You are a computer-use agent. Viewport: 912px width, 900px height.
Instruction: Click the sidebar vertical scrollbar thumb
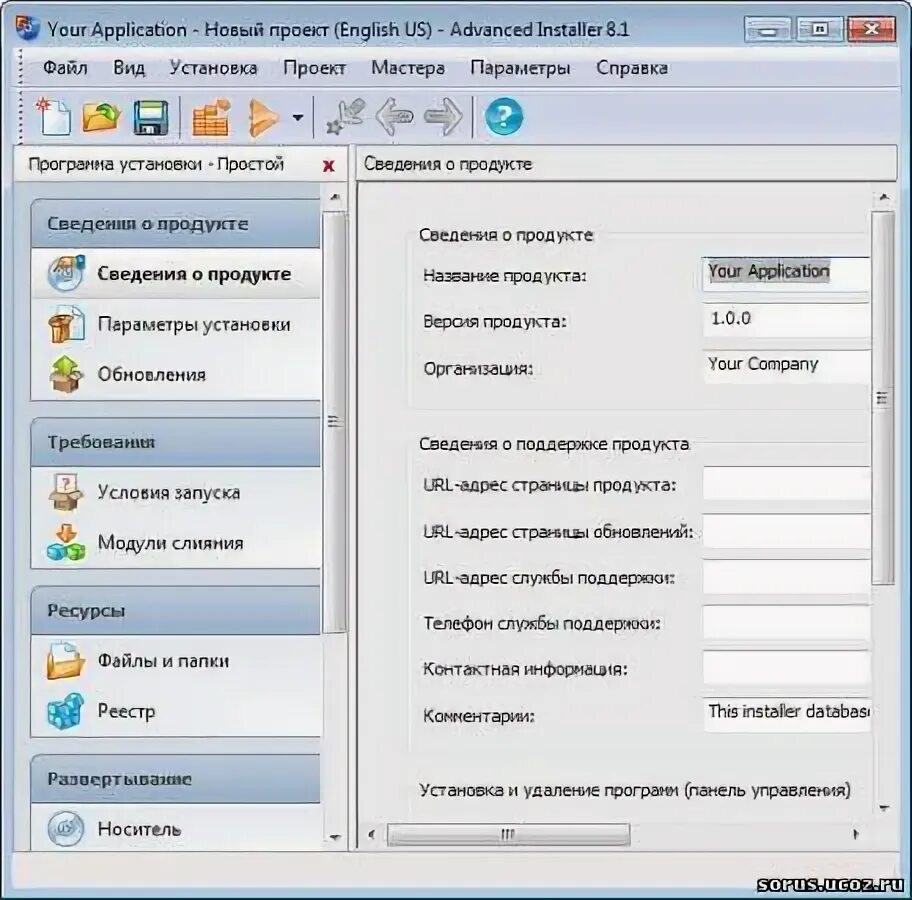335,421
